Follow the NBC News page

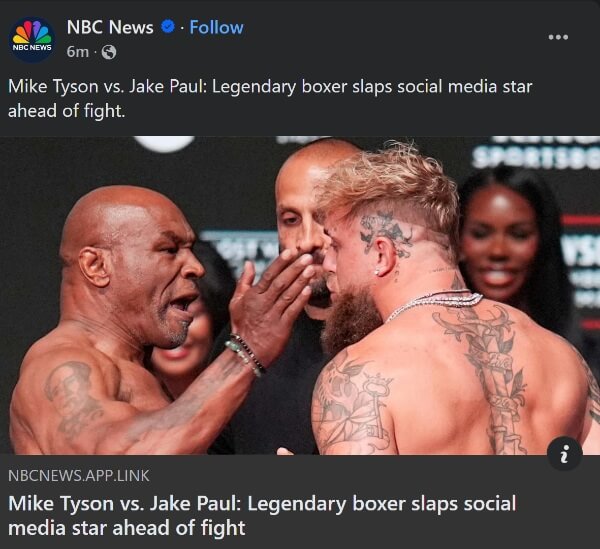coord(216,28)
